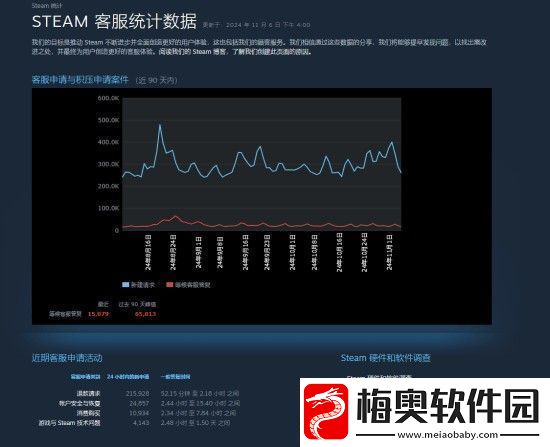Click the '游戏与 Steam 技术问题' row label

[69, 423]
